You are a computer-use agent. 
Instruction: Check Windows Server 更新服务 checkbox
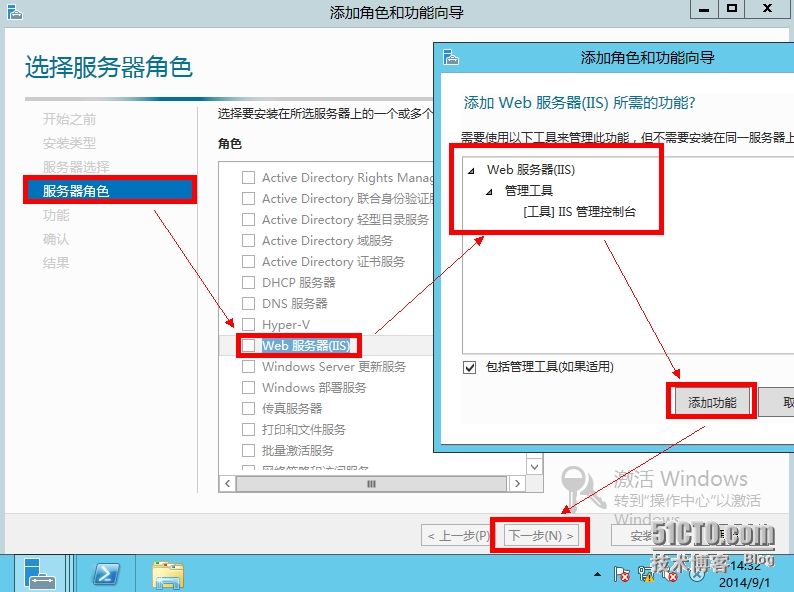click(248, 366)
